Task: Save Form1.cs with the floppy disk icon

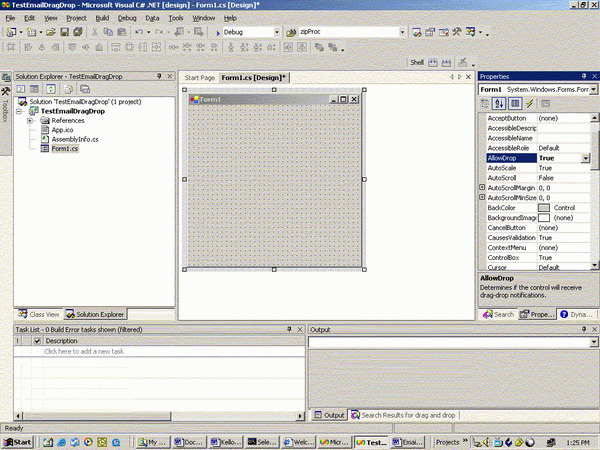Action: [x=64, y=32]
